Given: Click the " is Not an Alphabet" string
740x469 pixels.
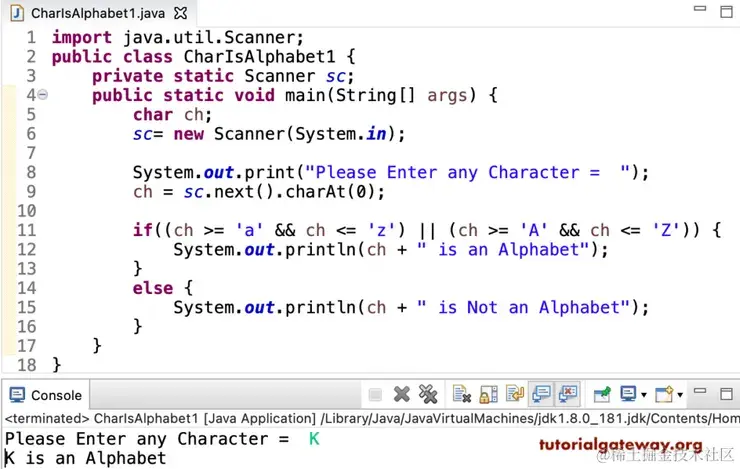Looking at the screenshot, I should point(524,308).
